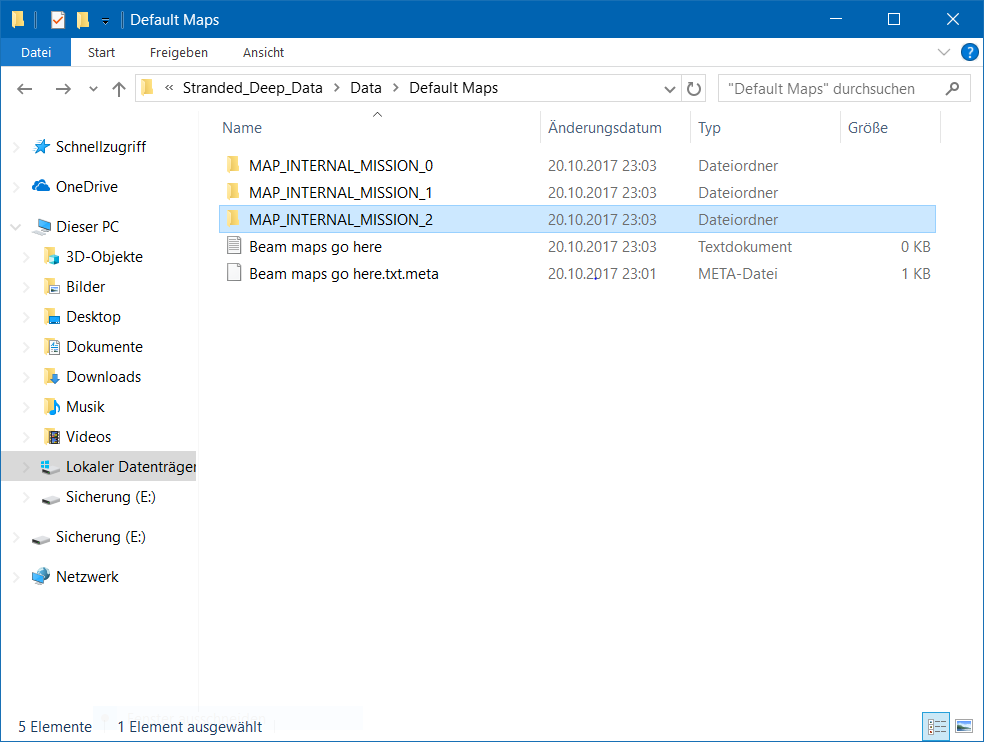Open the OneDrive cloud location
This screenshot has width=984, height=742.
tap(86, 187)
